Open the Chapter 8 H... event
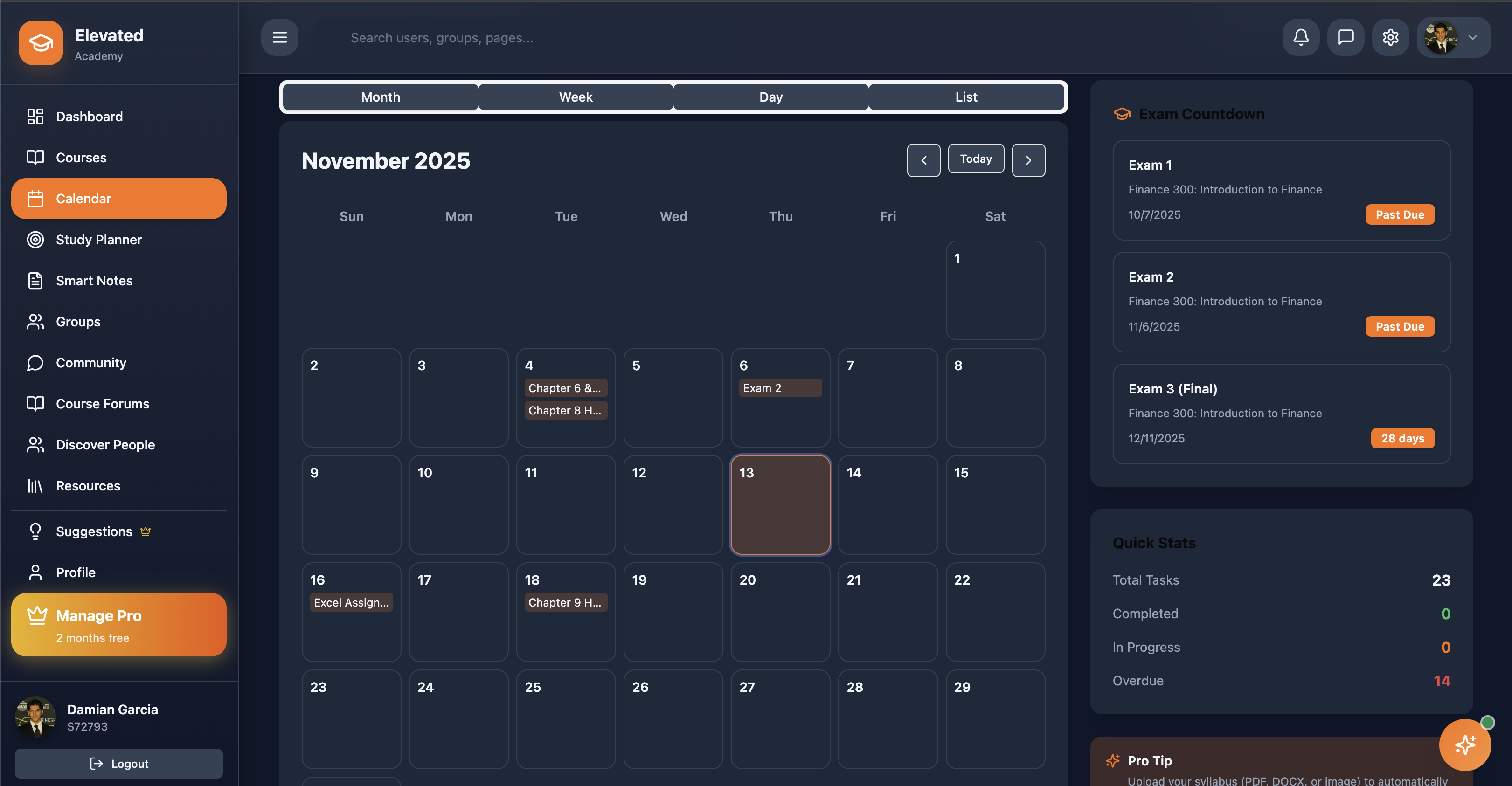Viewport: 1512px width, 786px height. point(565,411)
